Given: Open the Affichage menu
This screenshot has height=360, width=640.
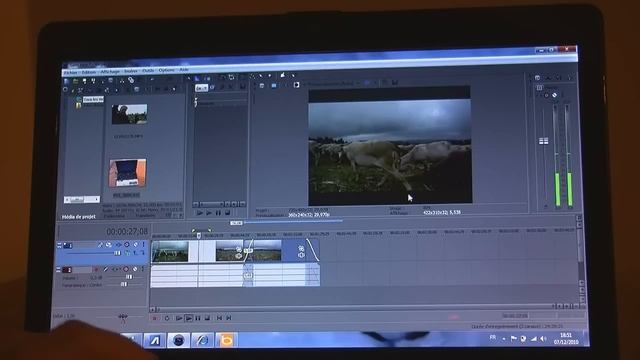Looking at the screenshot, I should point(110,71).
